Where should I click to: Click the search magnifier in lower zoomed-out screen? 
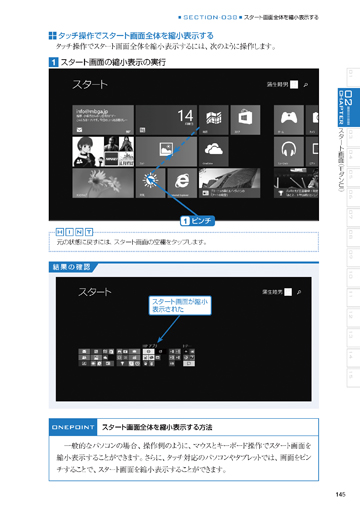(299, 292)
